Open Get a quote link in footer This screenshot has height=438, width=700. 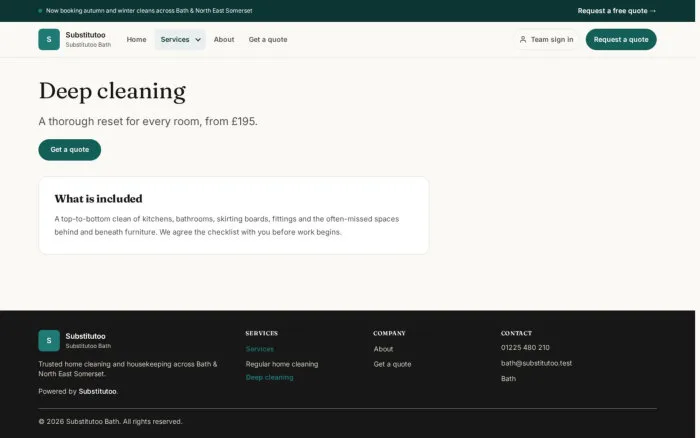pyautogui.click(x=392, y=364)
